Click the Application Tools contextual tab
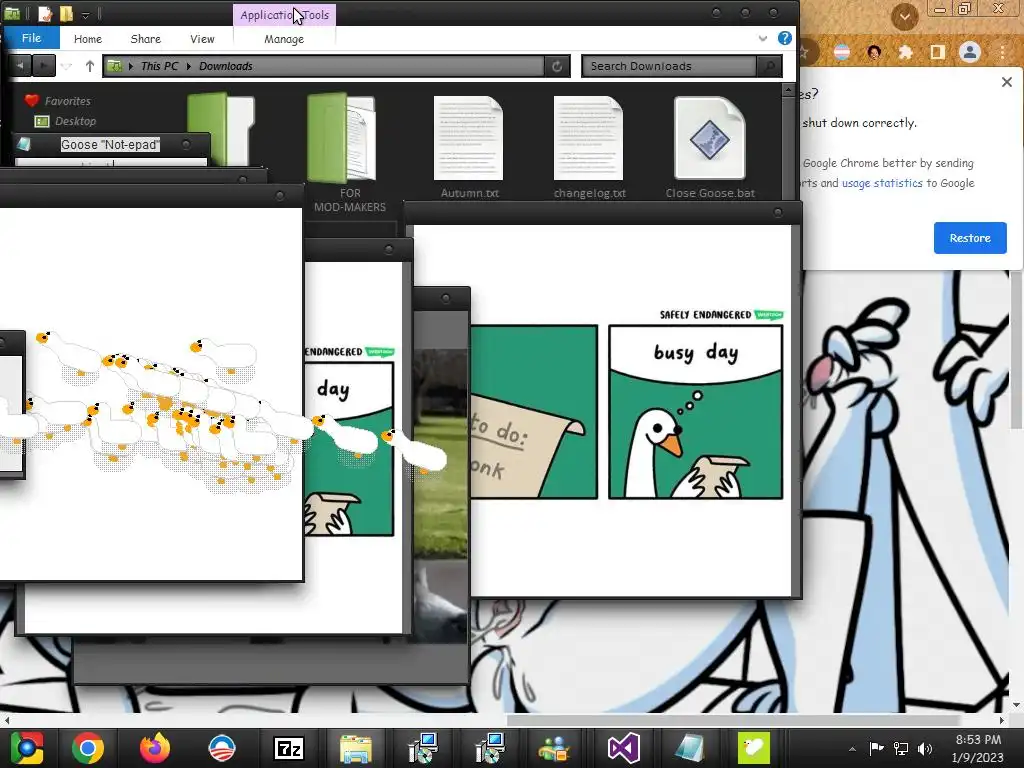Image resolution: width=1024 pixels, height=768 pixels. 284,14
